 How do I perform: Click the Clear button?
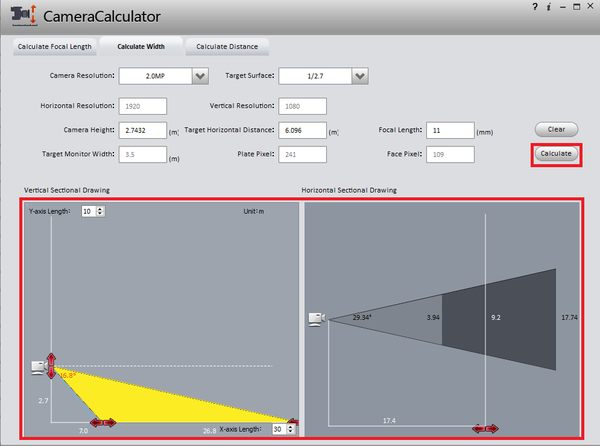click(556, 129)
